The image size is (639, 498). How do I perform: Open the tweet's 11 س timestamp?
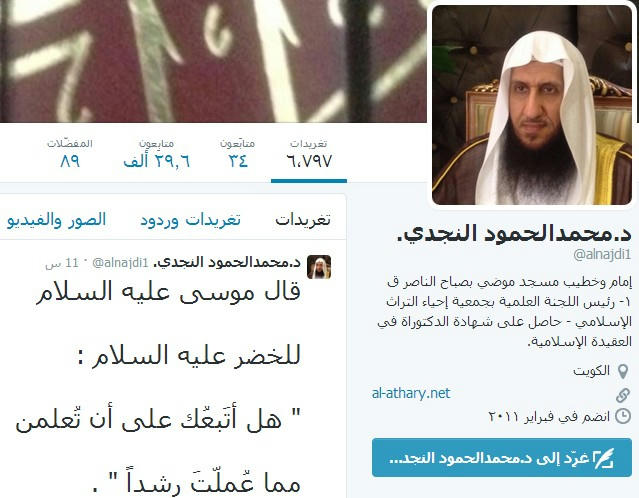tap(62, 263)
